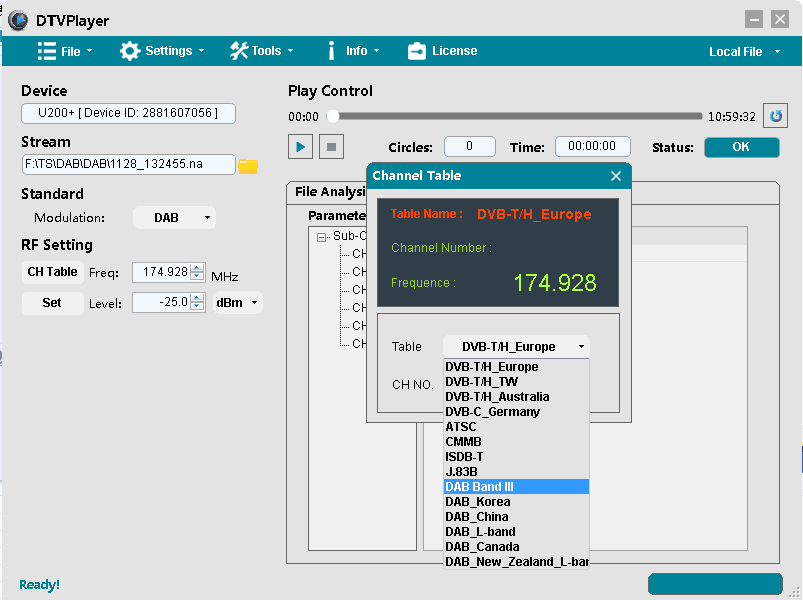Viewport: 803px width, 600px height.
Task: Click the Stream file path field
Action: coord(129,164)
